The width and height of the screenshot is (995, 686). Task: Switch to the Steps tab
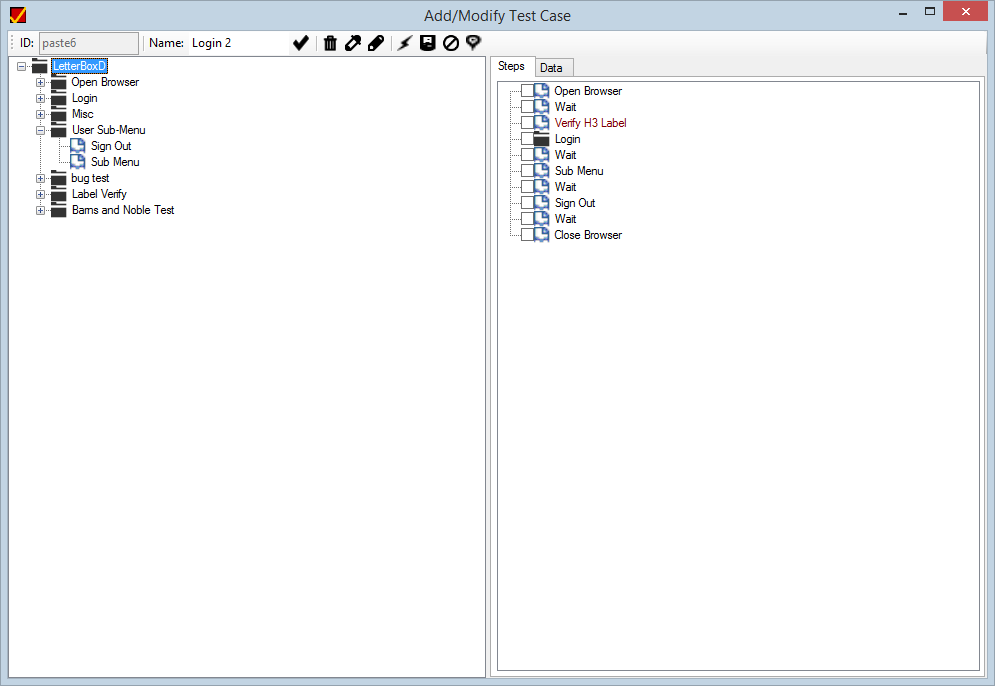pyautogui.click(x=512, y=66)
